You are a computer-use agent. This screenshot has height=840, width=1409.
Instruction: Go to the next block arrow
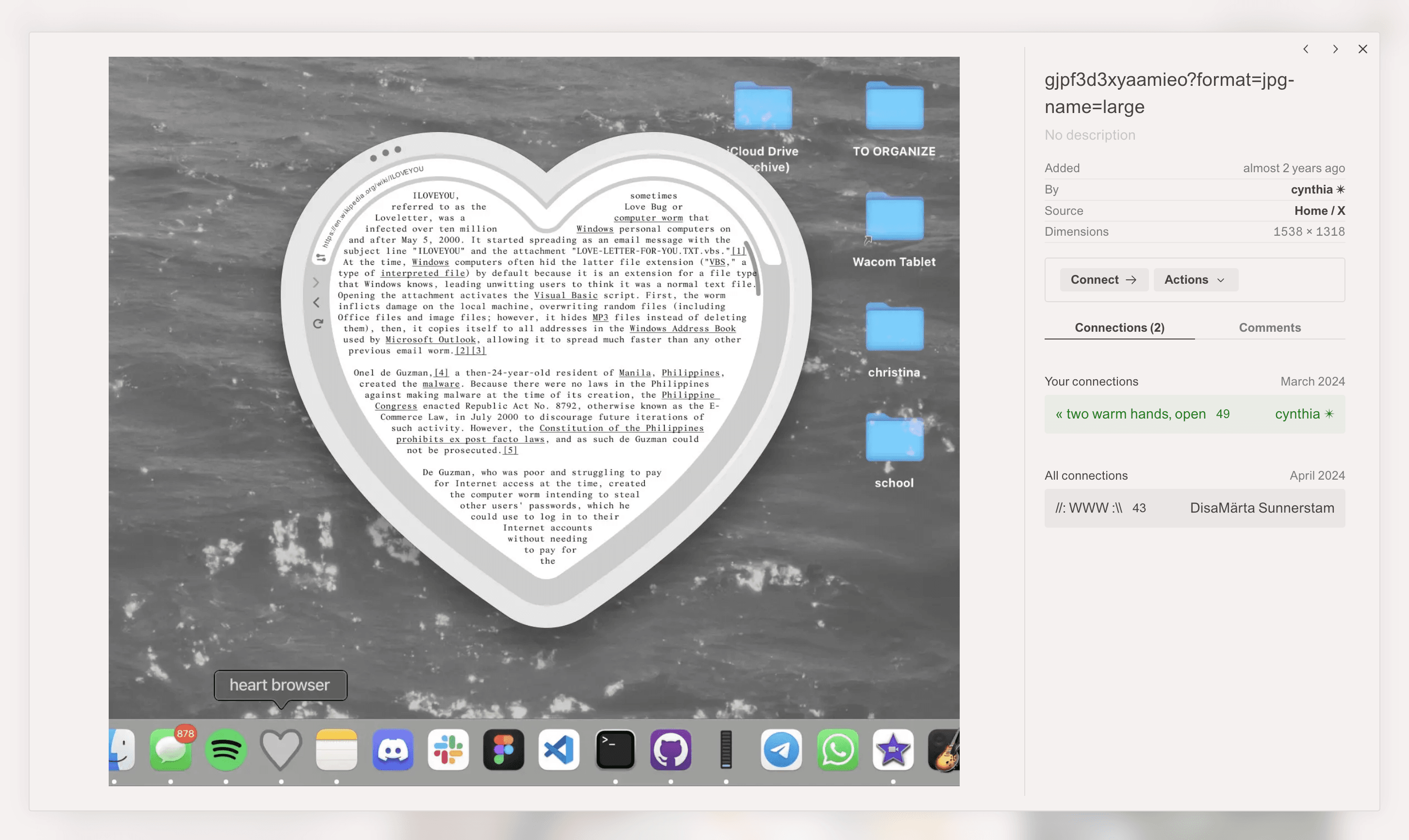(1335, 49)
